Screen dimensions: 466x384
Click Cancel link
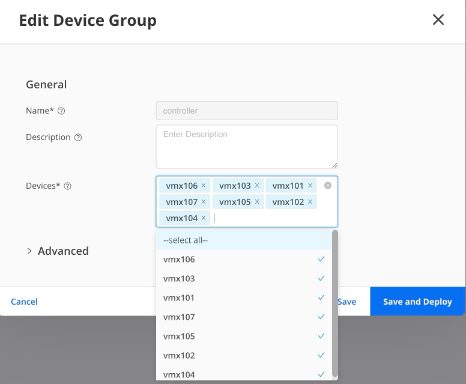click(24, 302)
